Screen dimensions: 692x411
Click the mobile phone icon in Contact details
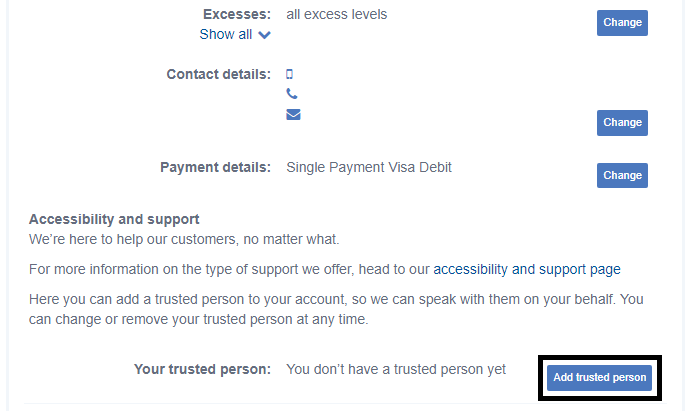tap(290, 74)
